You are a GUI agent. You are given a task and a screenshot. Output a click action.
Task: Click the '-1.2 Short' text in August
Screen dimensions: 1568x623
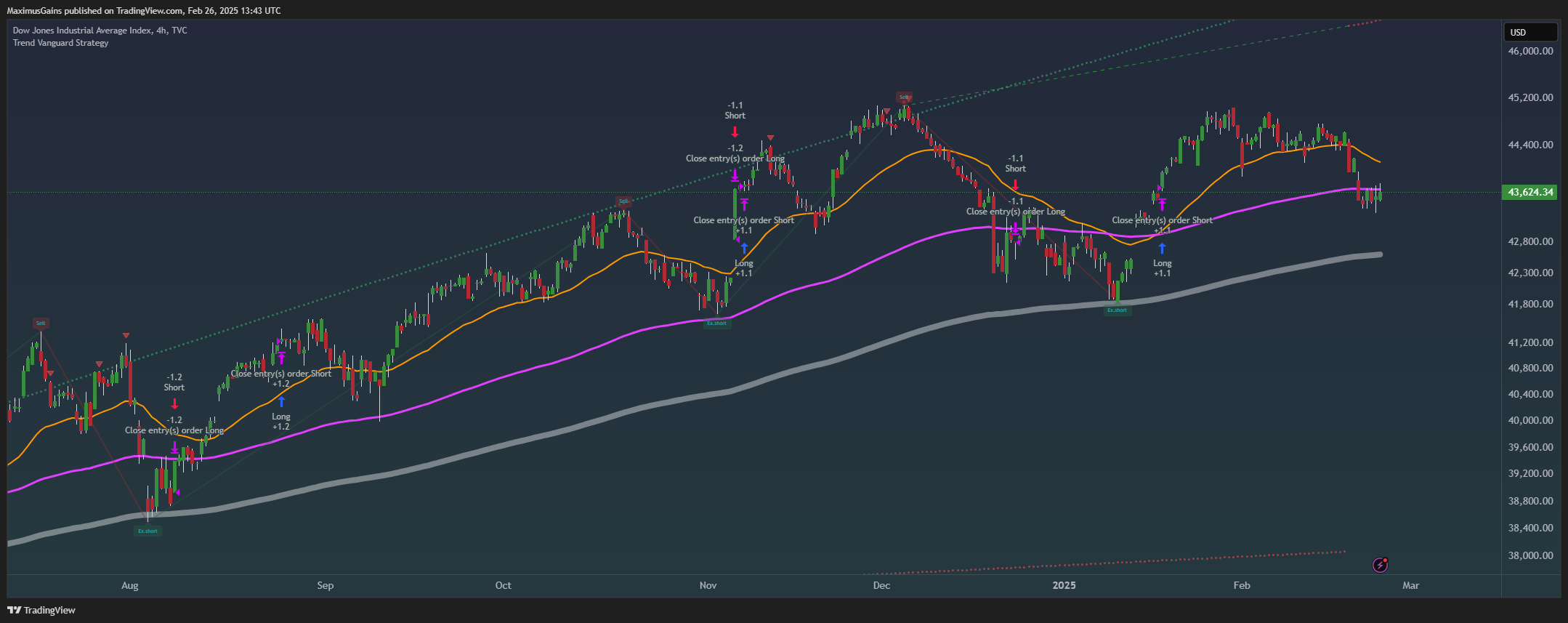[x=174, y=382]
